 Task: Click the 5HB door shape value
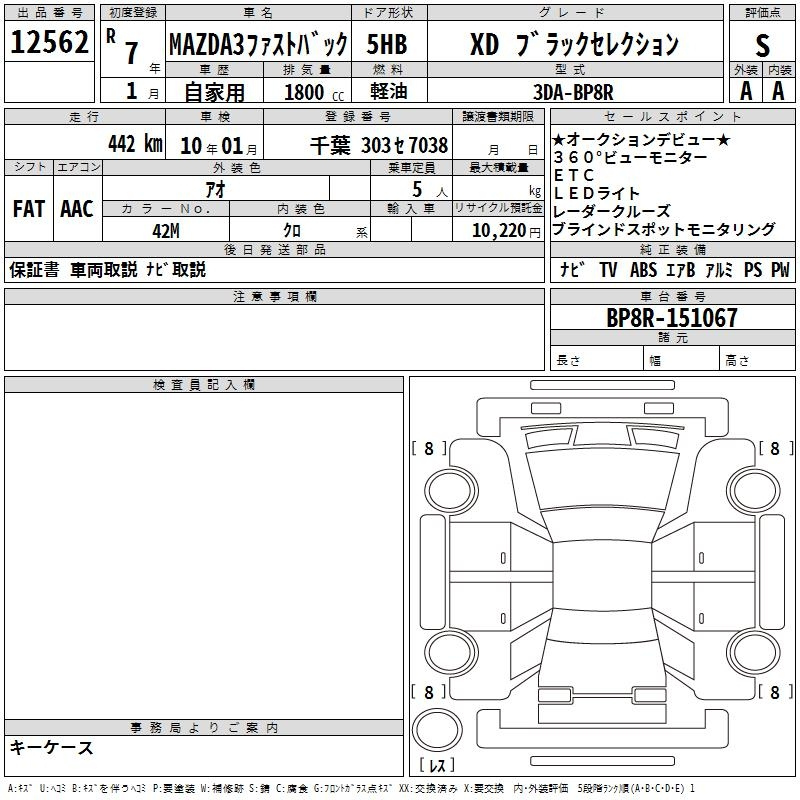tap(389, 44)
